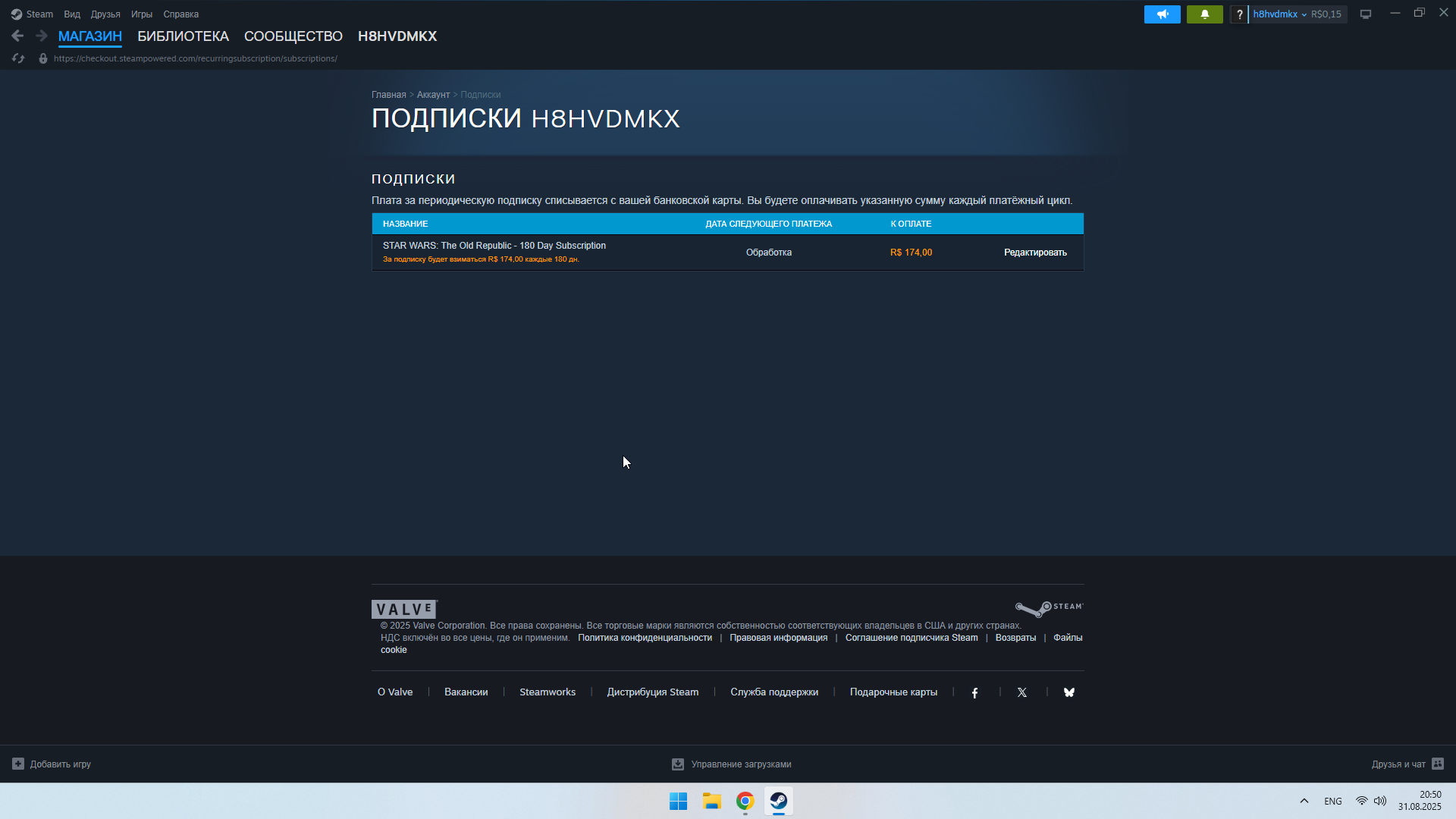
Task: Click the R$ 174,00 amount due
Action: click(912, 253)
